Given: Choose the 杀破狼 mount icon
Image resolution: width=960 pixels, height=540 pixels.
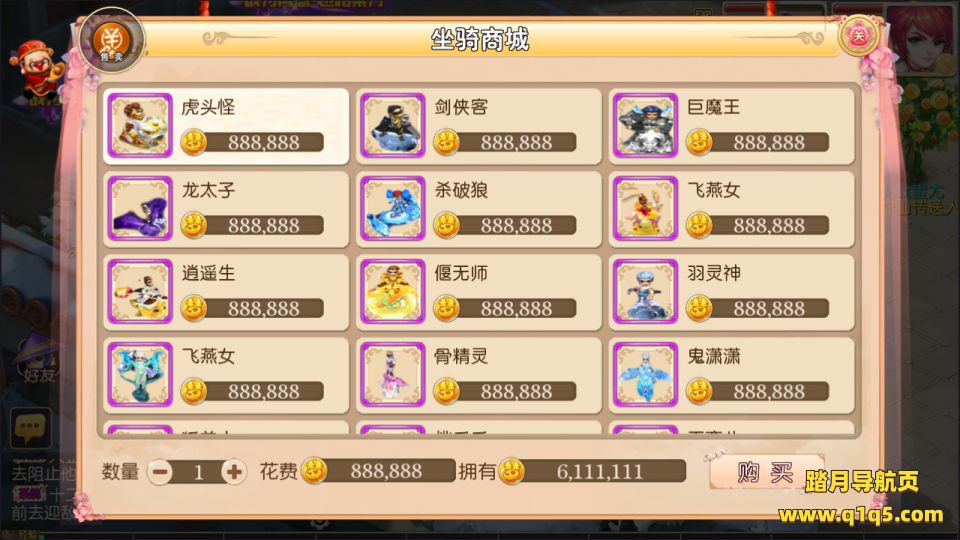Looking at the screenshot, I should (x=392, y=208).
